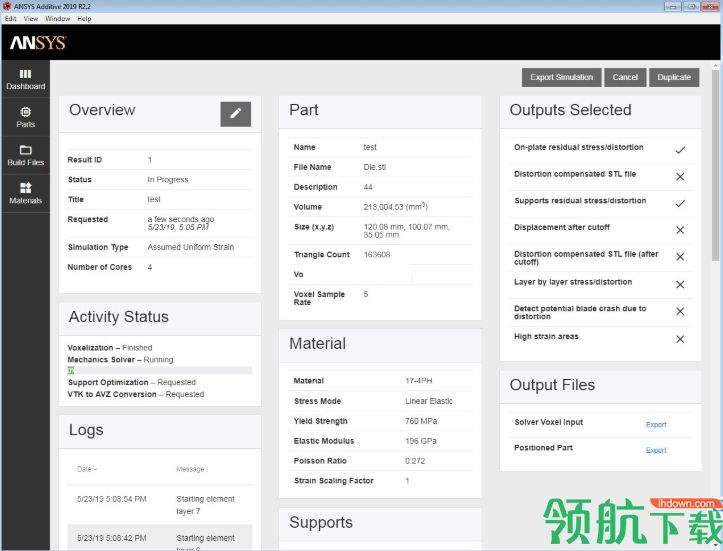Viewport: 723px width, 551px height.
Task: Click X mark for Distortion compensated STL (after cutoff)
Action: pyautogui.click(x=680, y=256)
